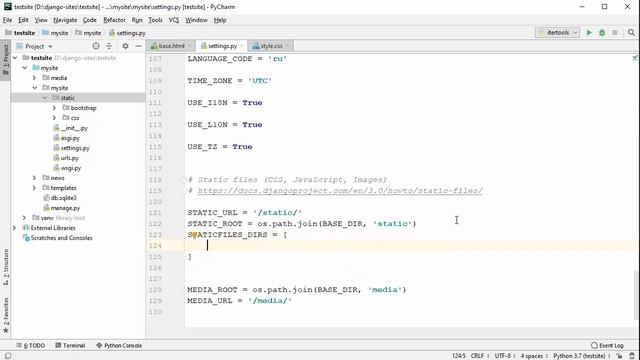
Task: Change the 4 spaces indent setting
Action: pyautogui.click(x=534, y=356)
